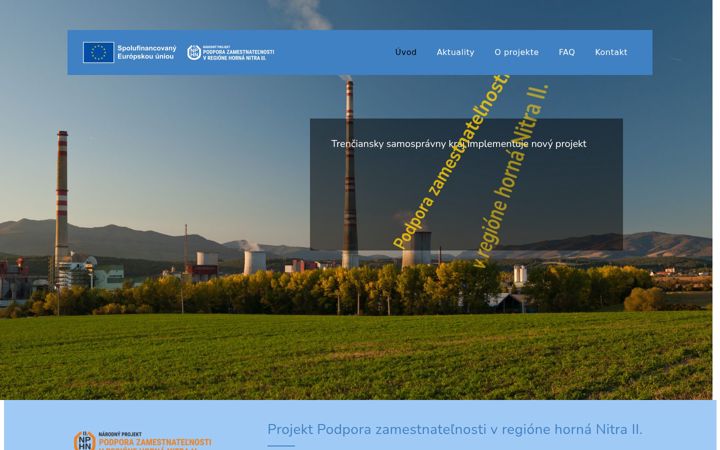Click the white NPHN circular emblem in header
Screen dimensions: 720x450
tap(194, 52)
